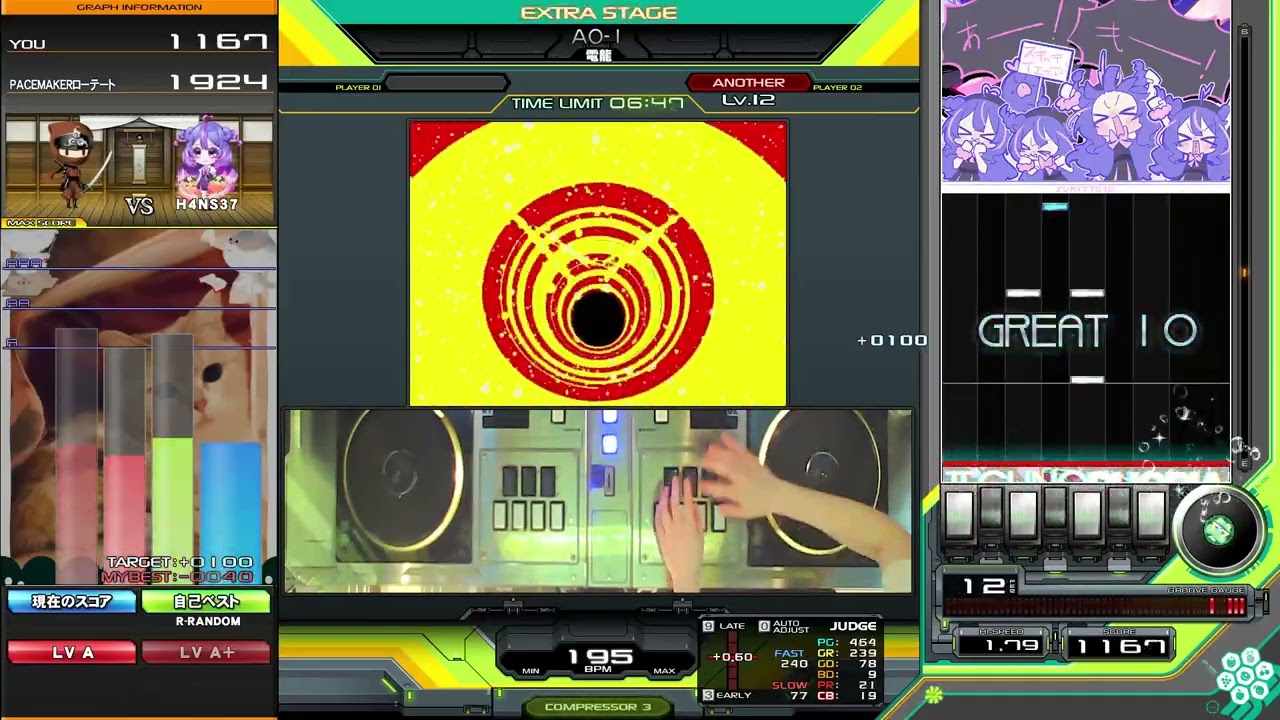Open the background animation video panel
The width and height of the screenshot is (1280, 720).
(x=598, y=263)
